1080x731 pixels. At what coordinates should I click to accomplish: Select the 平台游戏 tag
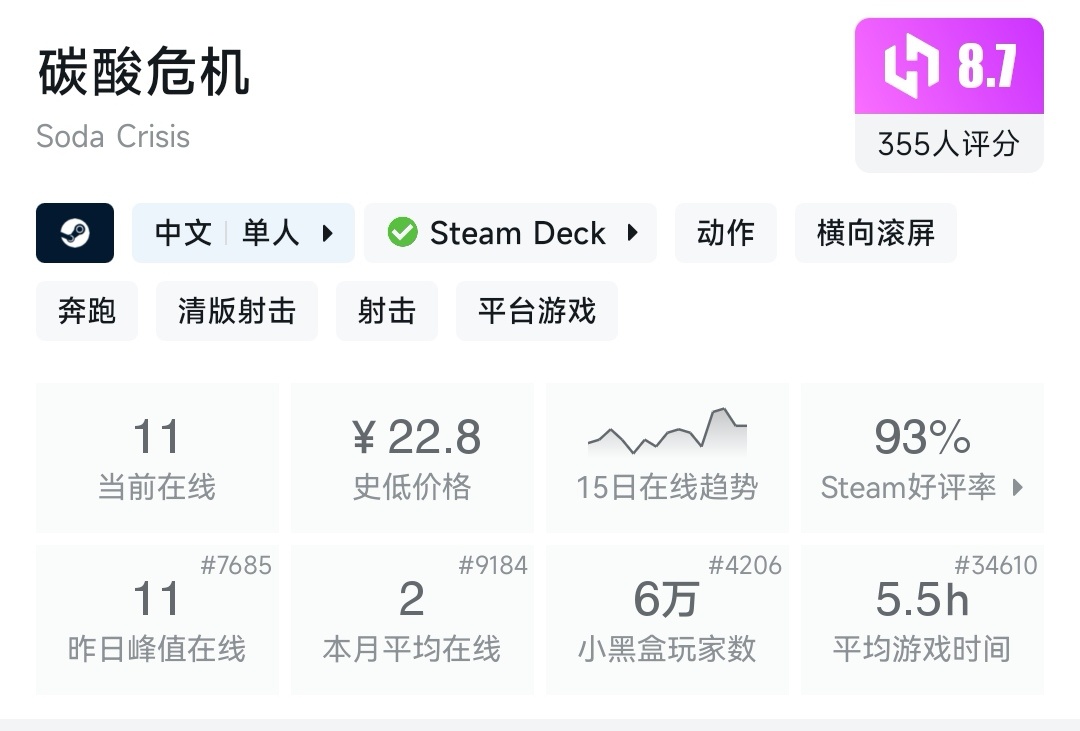tap(536, 311)
